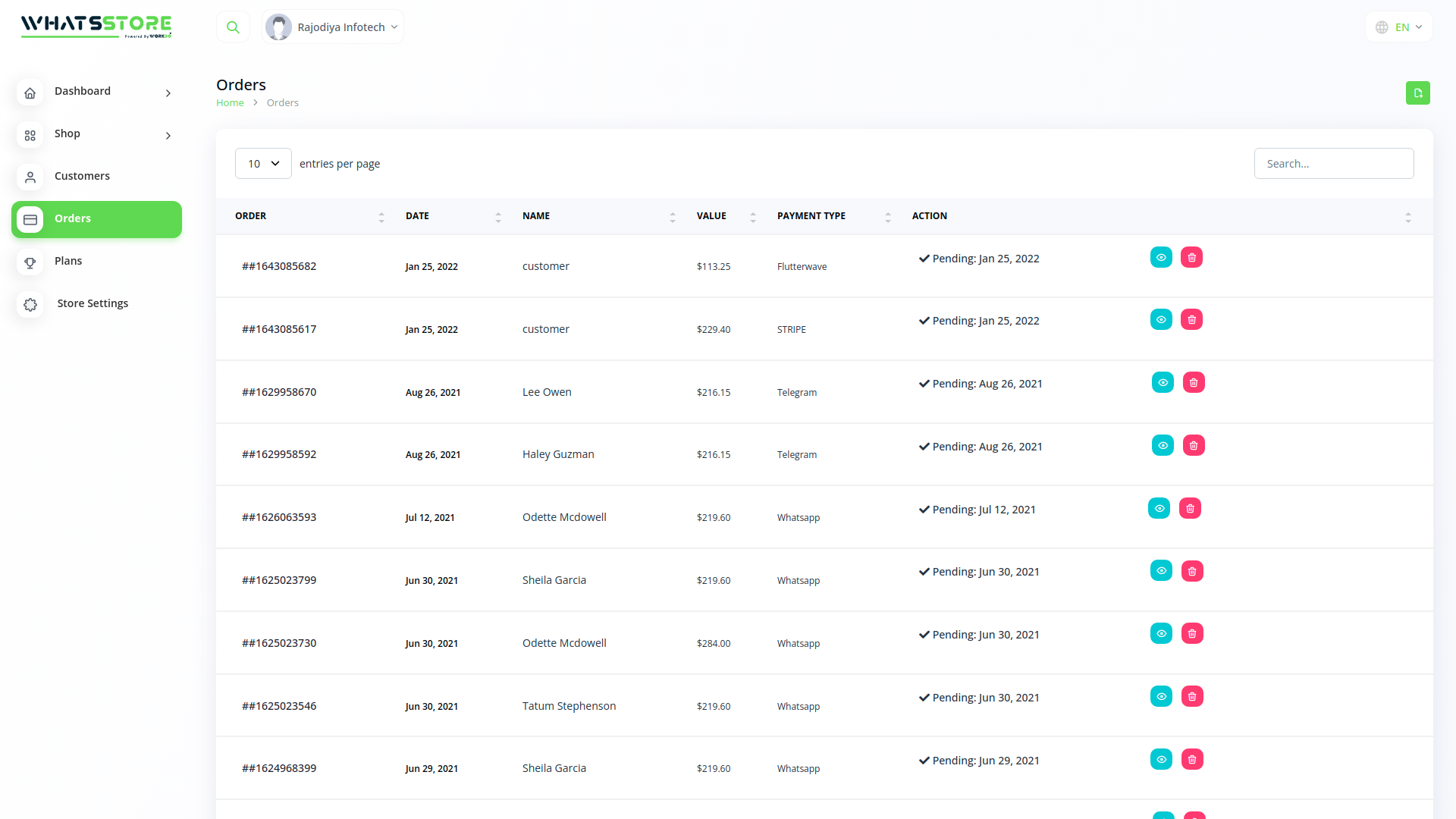1456x819 pixels.
Task: Open Customers in the sidebar
Action: point(82,176)
